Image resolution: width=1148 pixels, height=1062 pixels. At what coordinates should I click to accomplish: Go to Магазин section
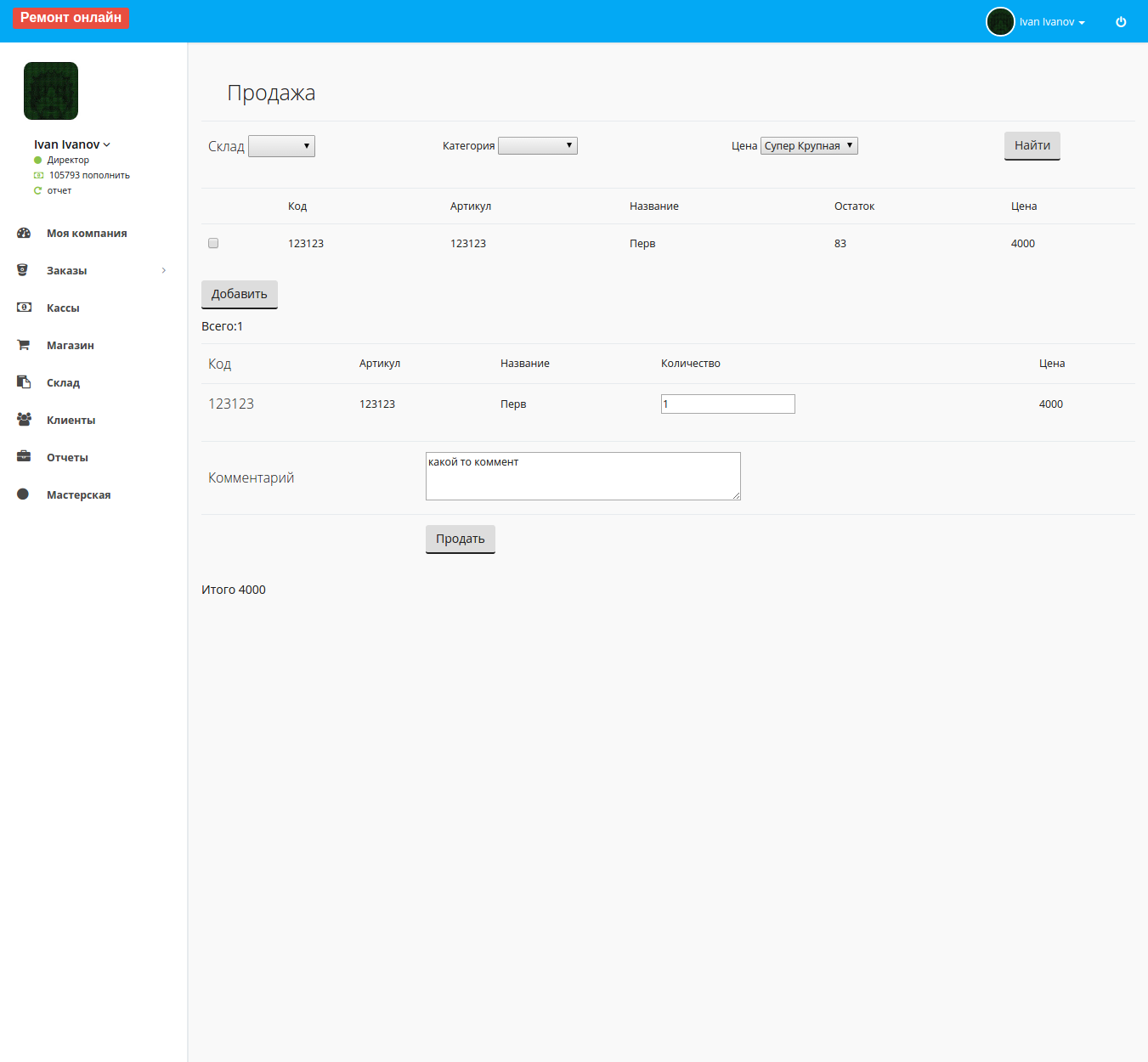tap(71, 345)
